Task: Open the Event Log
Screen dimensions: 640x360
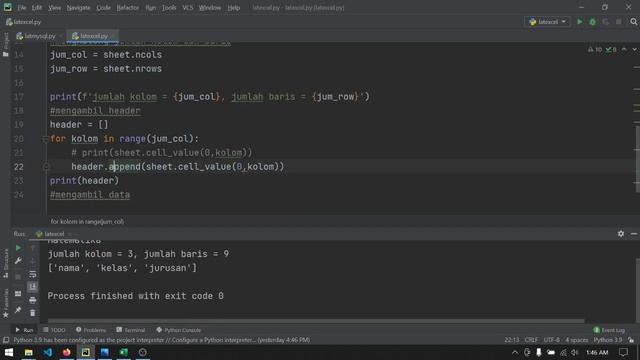Action: pyautogui.click(x=609, y=330)
